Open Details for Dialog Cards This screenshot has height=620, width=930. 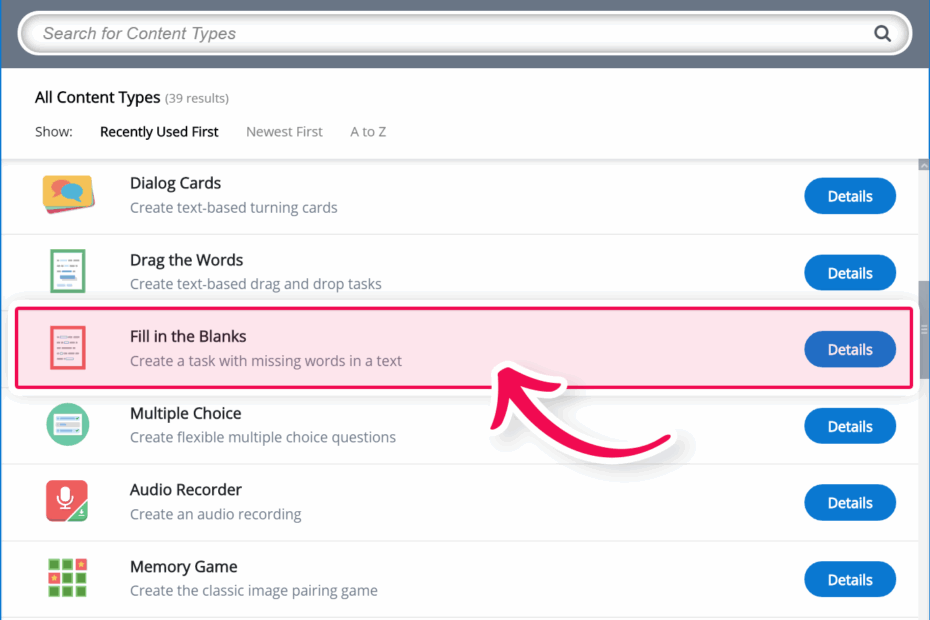(850, 196)
